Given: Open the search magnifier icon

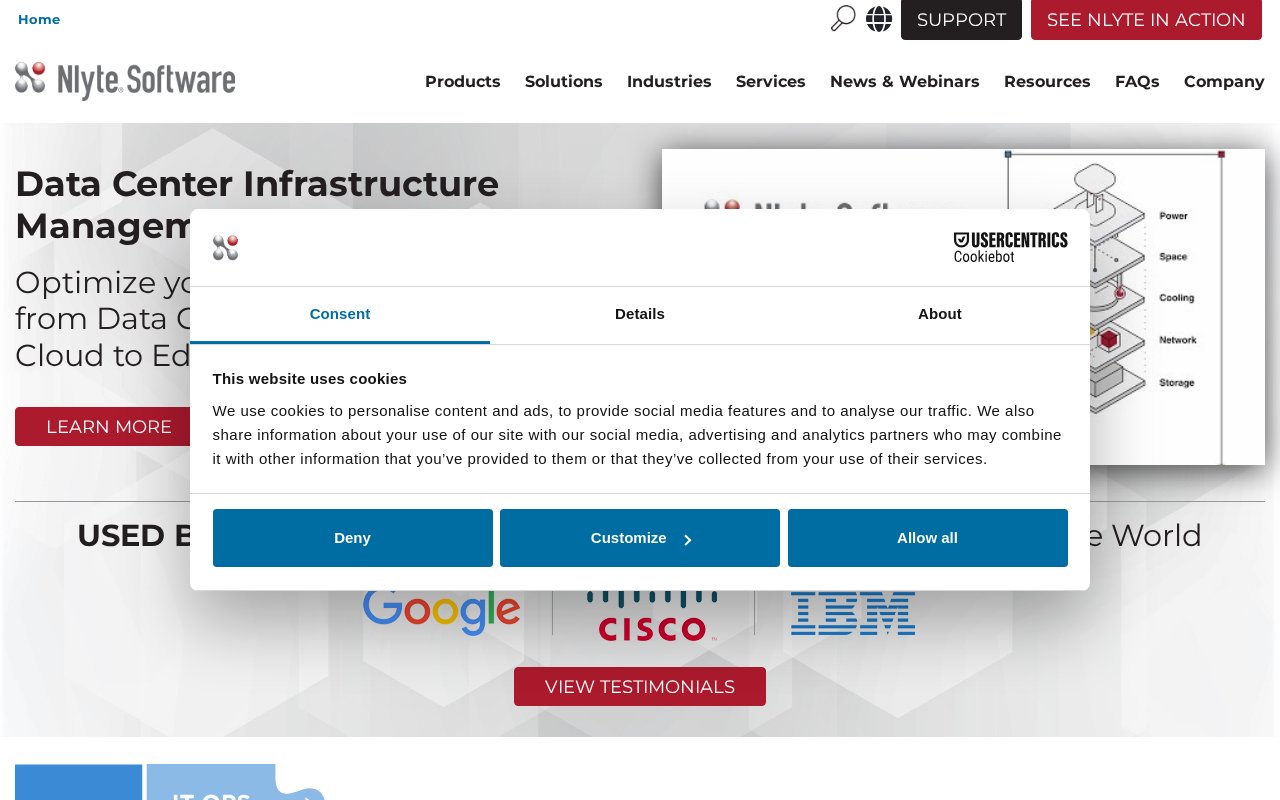Looking at the screenshot, I should click(x=843, y=18).
